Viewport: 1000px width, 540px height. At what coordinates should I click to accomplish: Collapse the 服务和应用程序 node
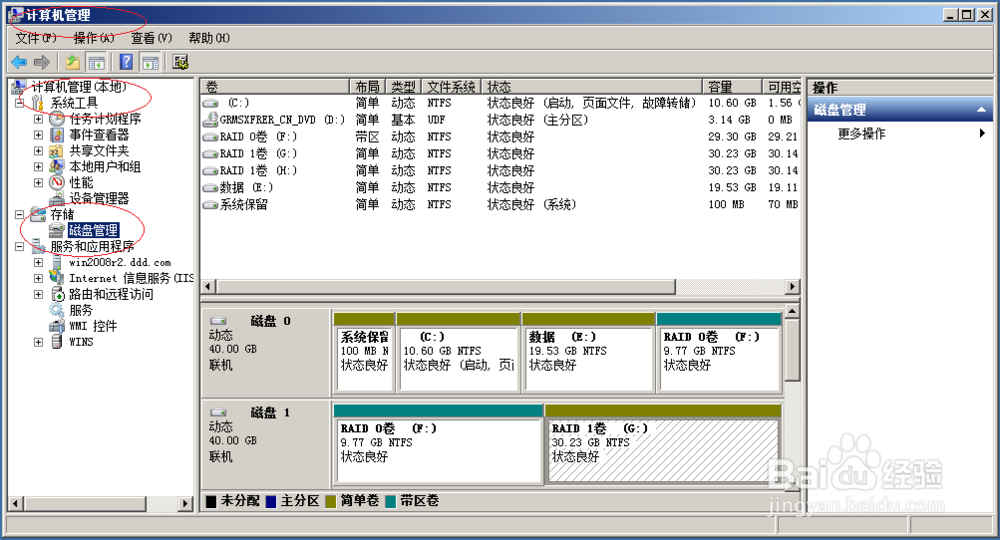tap(19, 246)
